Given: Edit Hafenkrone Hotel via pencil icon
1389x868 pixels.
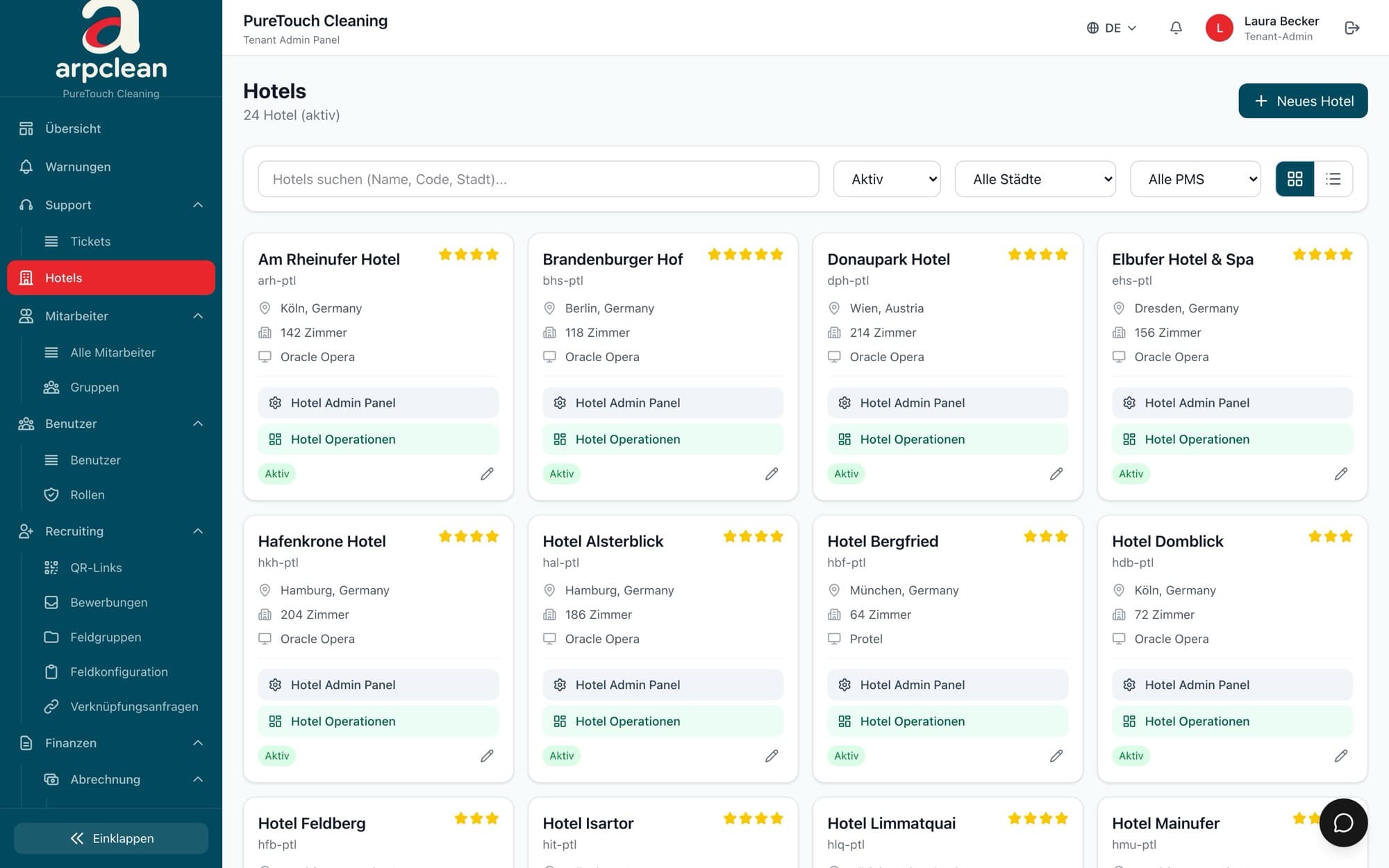Looking at the screenshot, I should (x=487, y=756).
